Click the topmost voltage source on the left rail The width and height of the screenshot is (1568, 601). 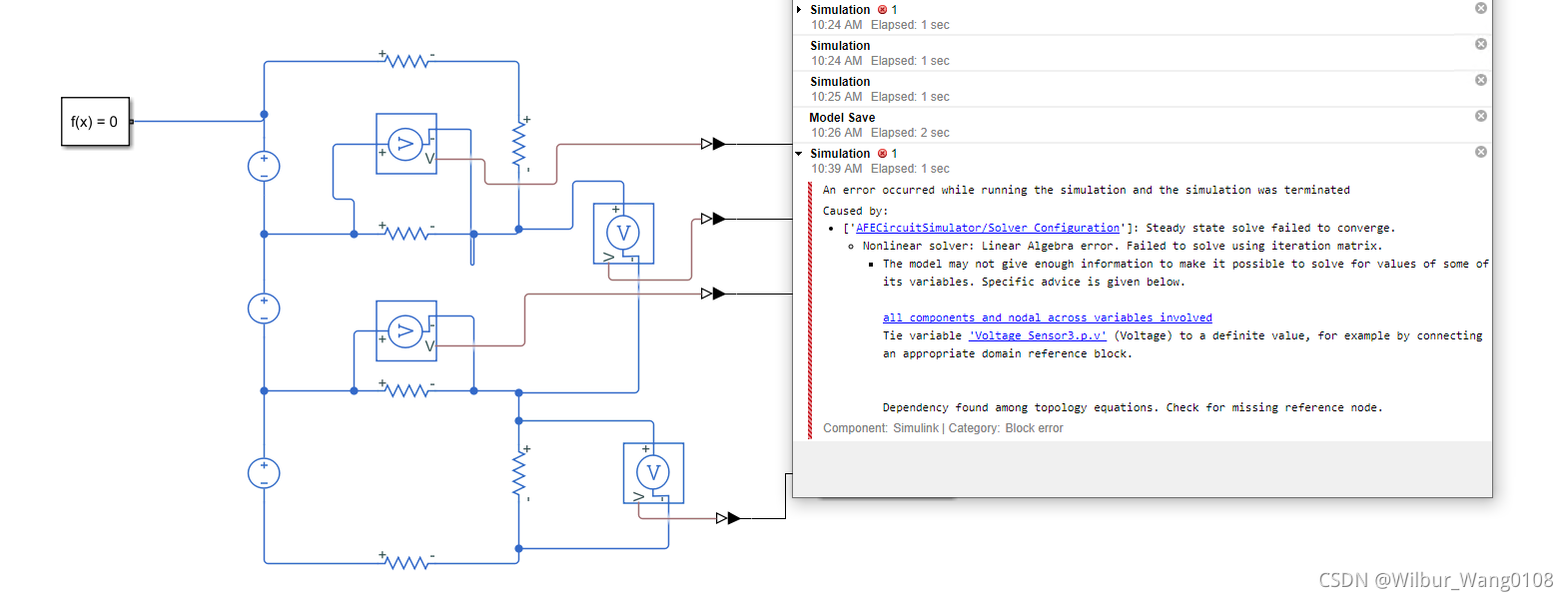[x=264, y=166]
